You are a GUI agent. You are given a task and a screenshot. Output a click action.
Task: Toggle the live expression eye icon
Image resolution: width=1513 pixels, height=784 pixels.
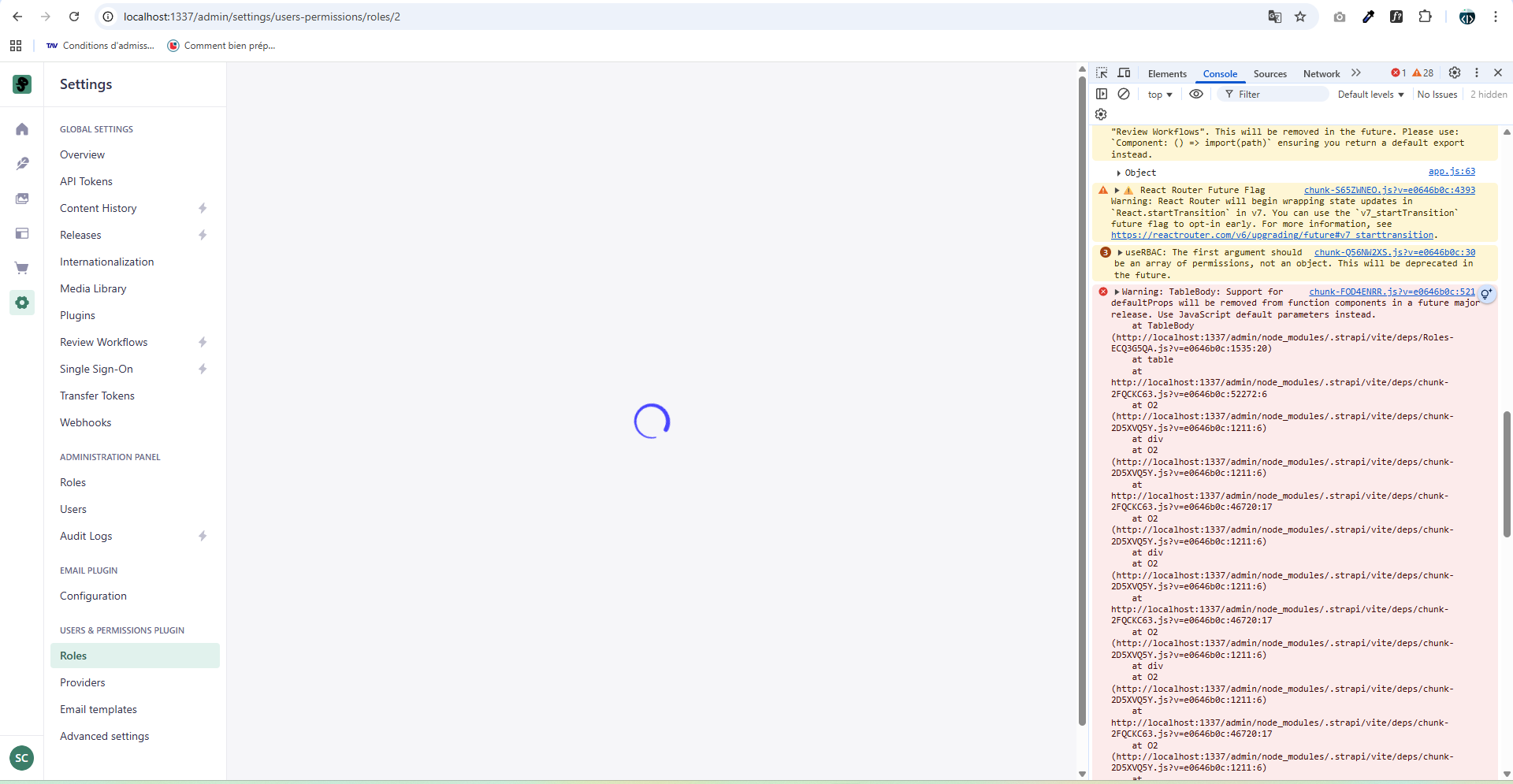click(x=1195, y=94)
